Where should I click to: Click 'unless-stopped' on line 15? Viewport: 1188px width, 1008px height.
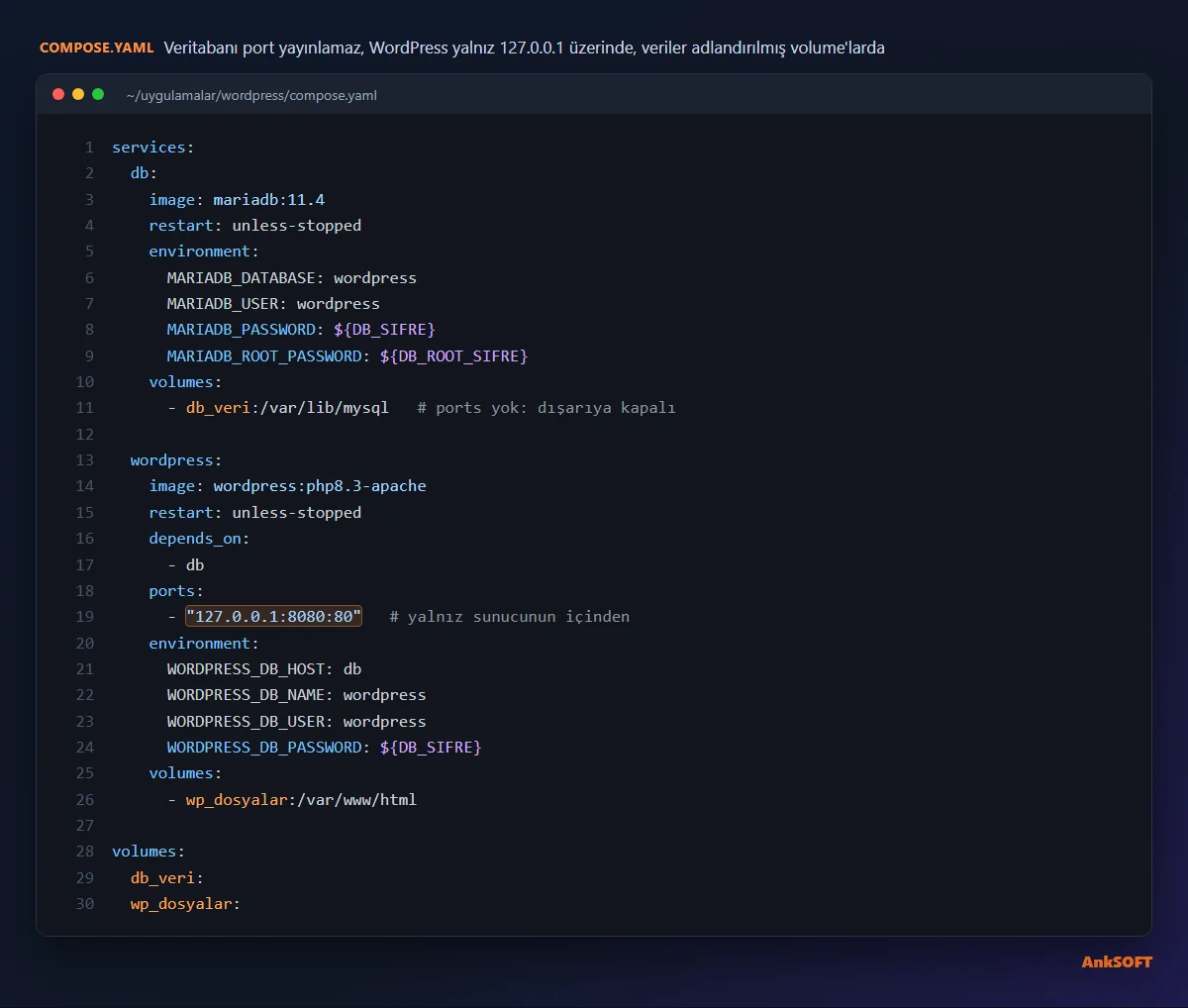[x=297, y=513]
